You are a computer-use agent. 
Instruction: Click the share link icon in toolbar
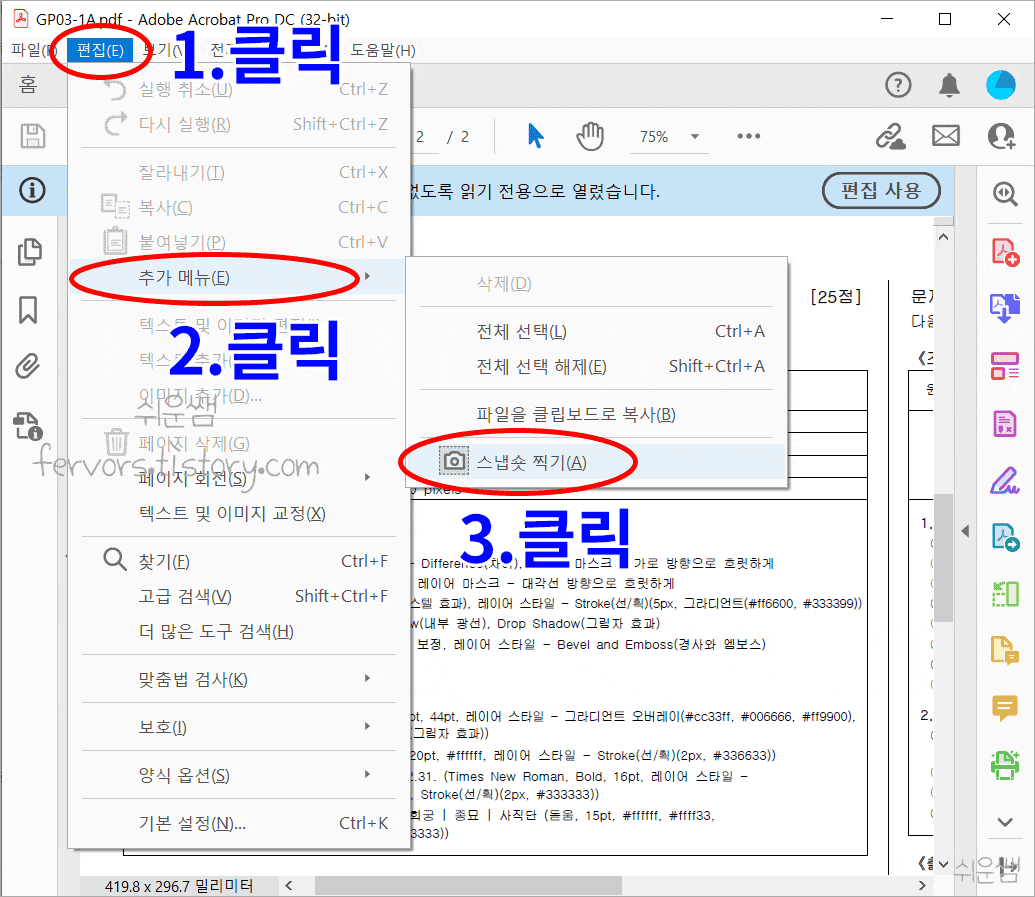click(x=891, y=135)
